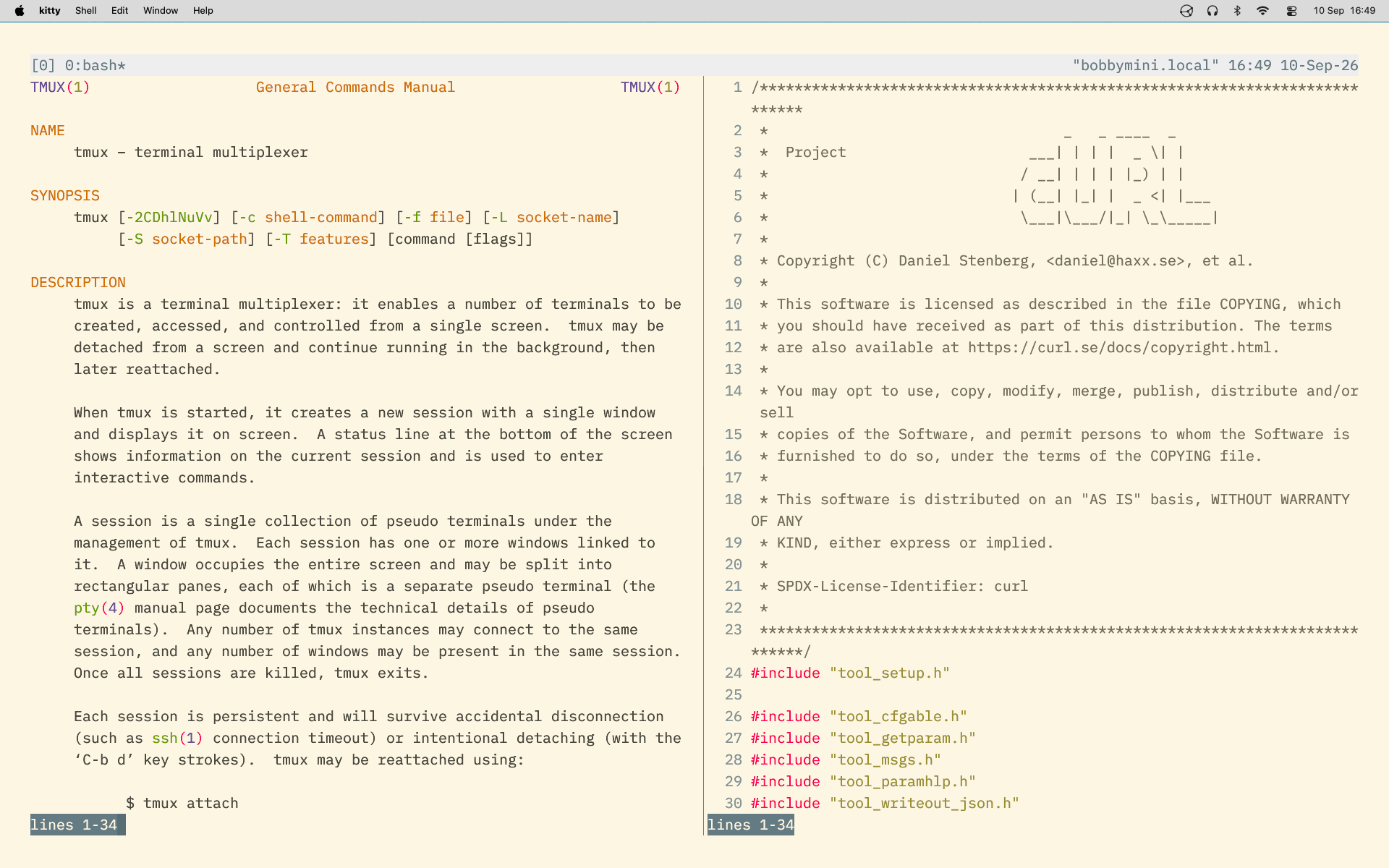Click line 24 include "tool_setup.h"
Image resolution: width=1389 pixels, height=868 pixels.
point(850,673)
